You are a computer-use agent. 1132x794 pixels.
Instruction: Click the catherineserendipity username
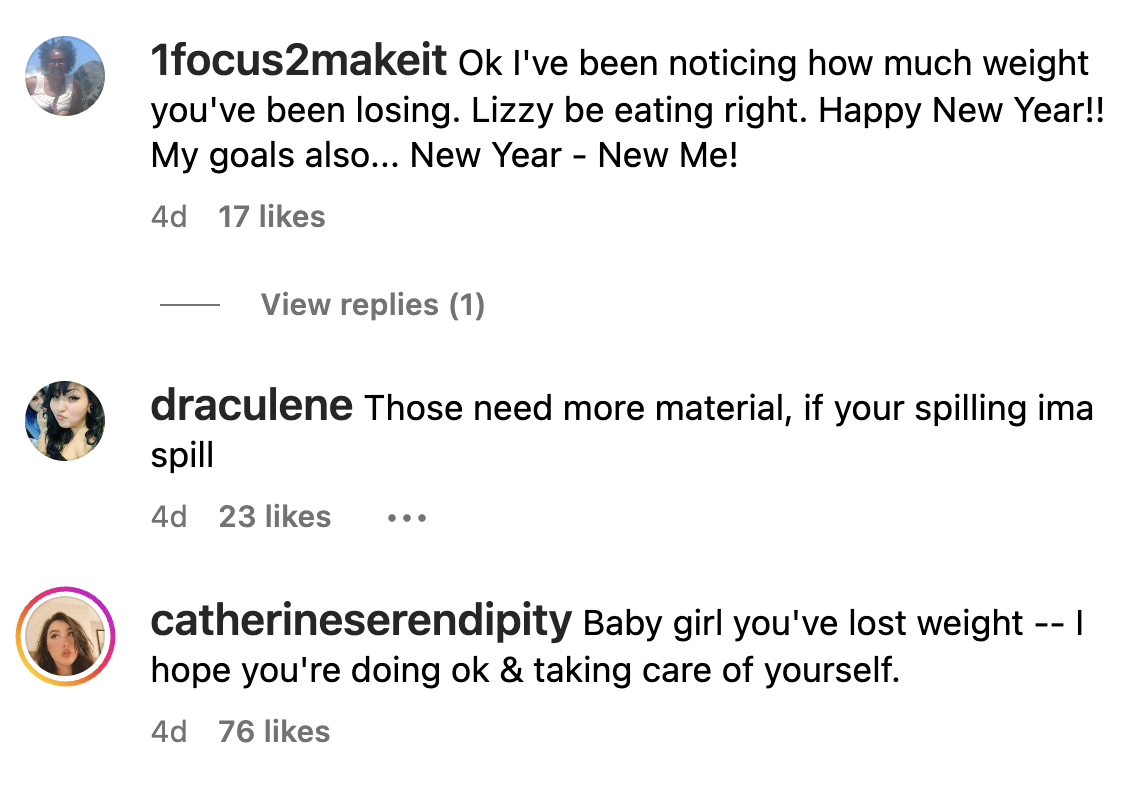pyautogui.click(x=361, y=621)
